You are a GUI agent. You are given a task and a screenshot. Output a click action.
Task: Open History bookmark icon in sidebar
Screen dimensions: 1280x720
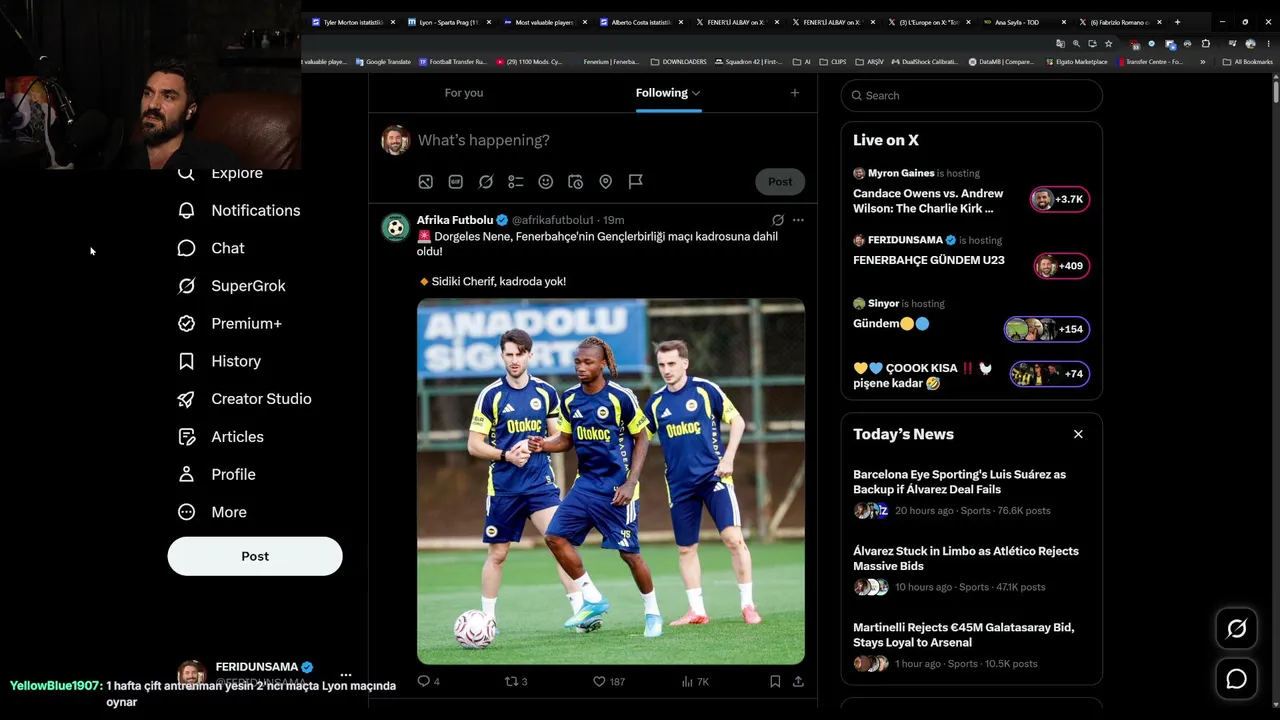click(186, 361)
